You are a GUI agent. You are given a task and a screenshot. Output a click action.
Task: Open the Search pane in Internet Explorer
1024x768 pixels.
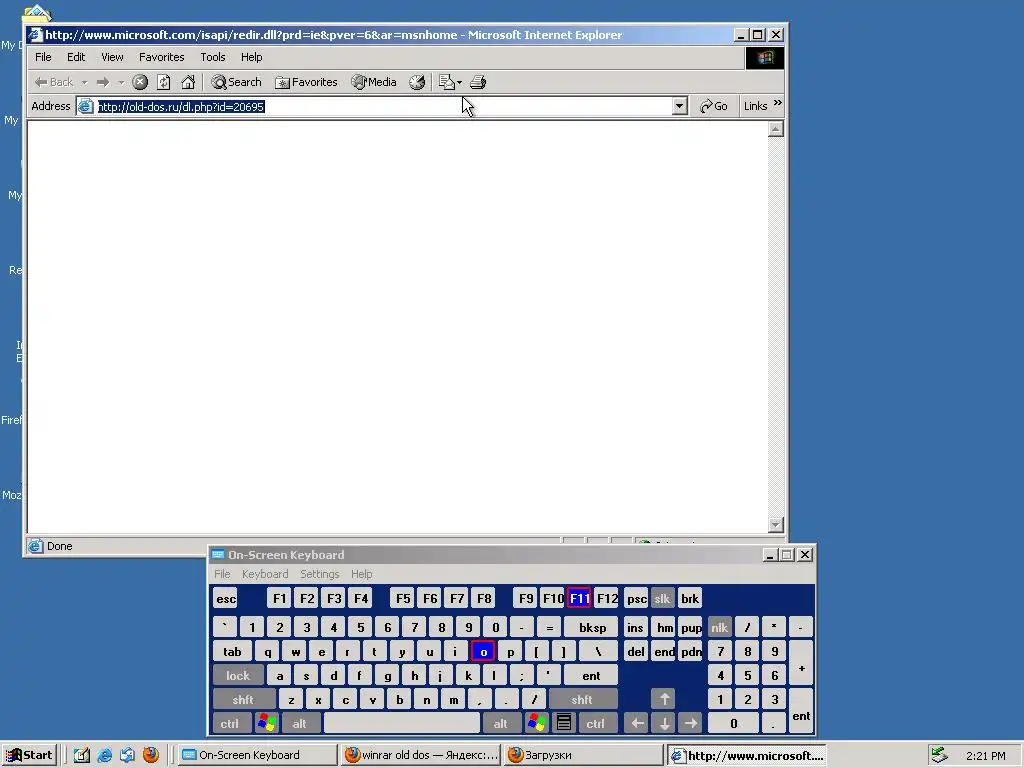coord(236,82)
